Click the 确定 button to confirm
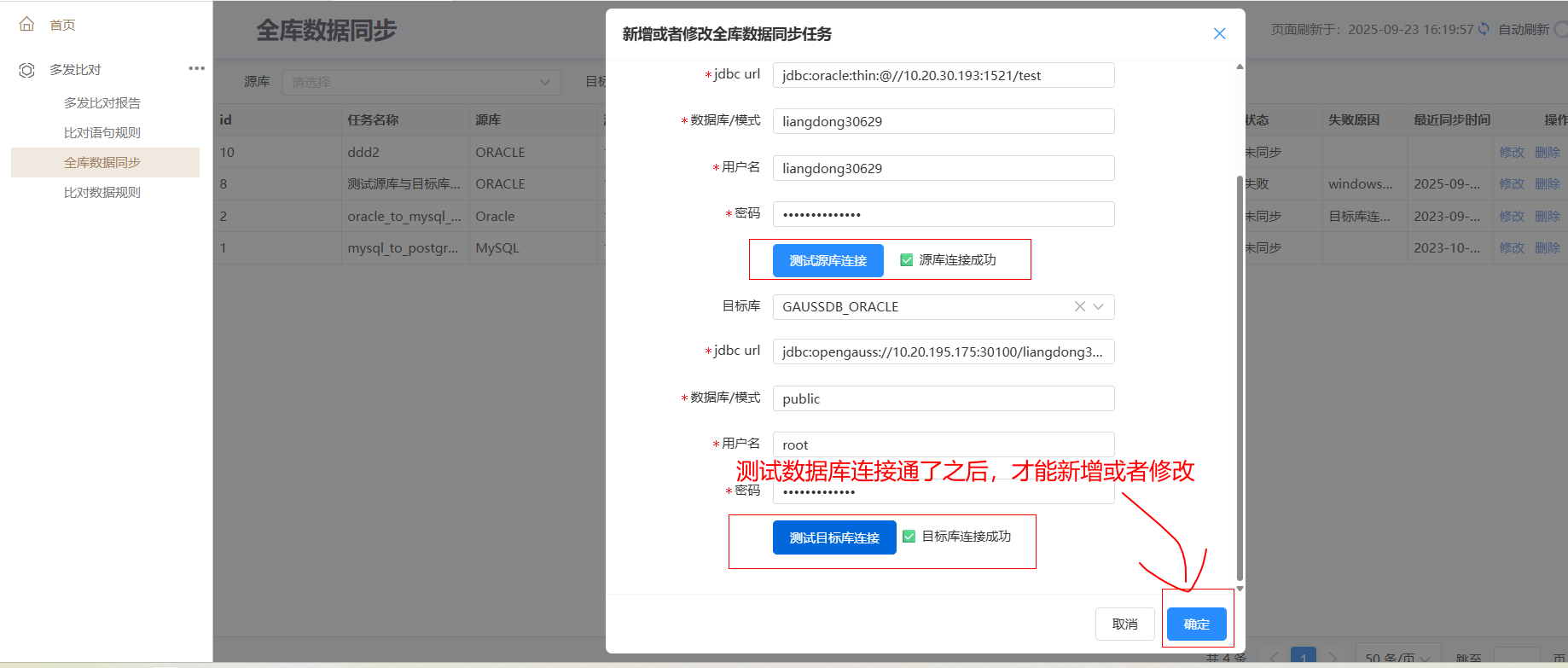The height and width of the screenshot is (668, 1568). 1196,624
